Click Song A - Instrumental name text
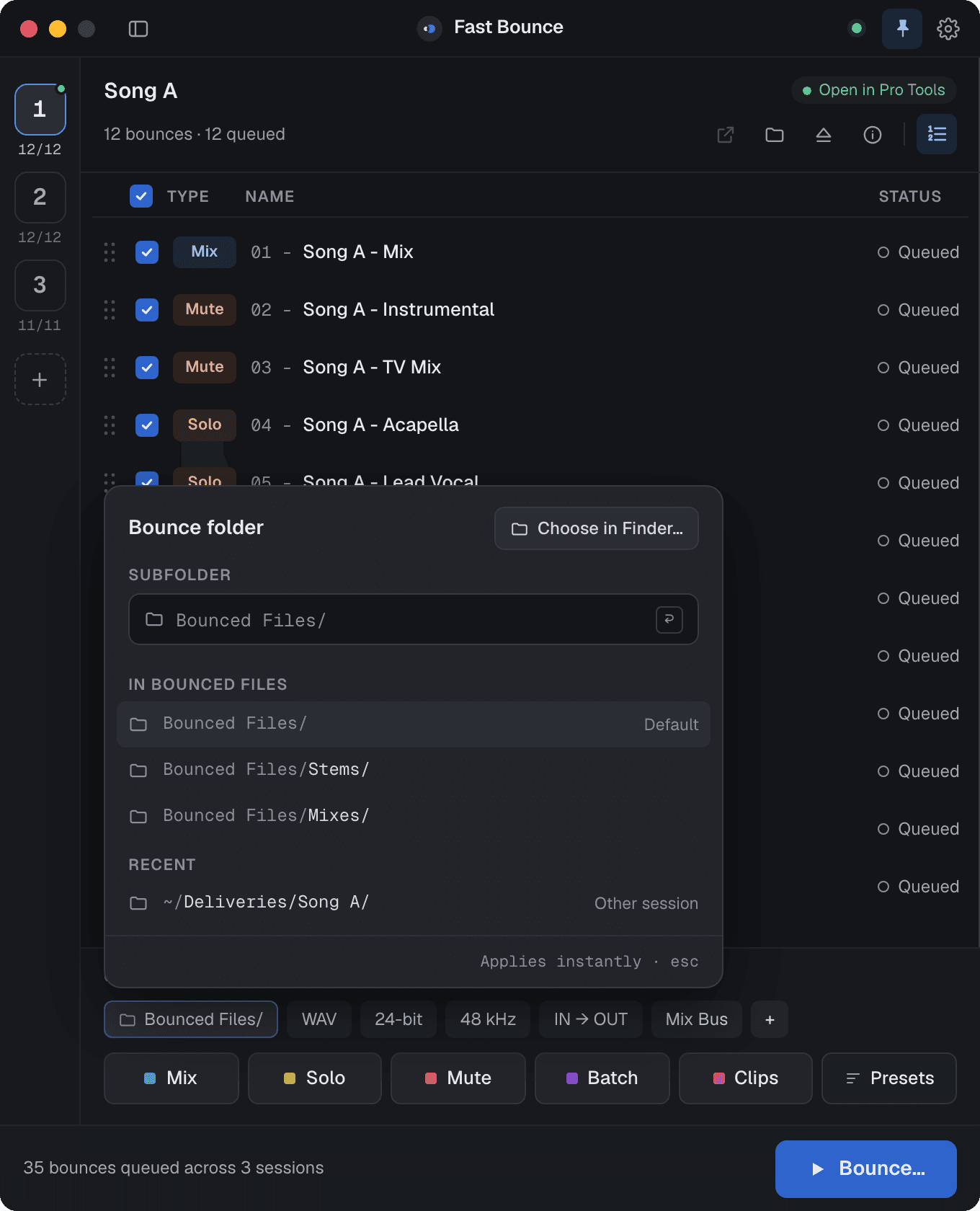This screenshot has height=1211, width=980. pyautogui.click(x=398, y=310)
